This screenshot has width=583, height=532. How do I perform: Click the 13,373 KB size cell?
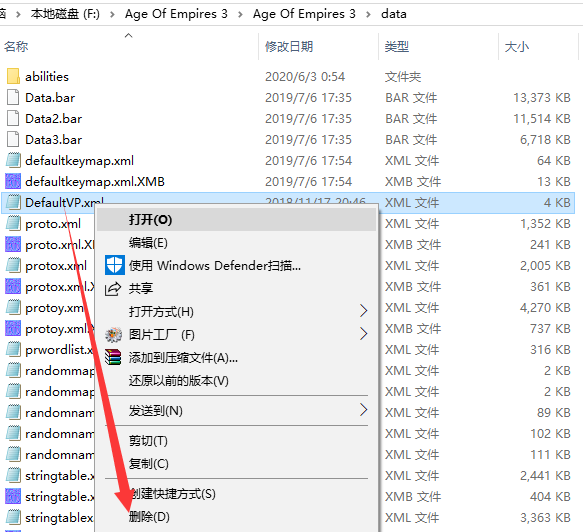542,97
